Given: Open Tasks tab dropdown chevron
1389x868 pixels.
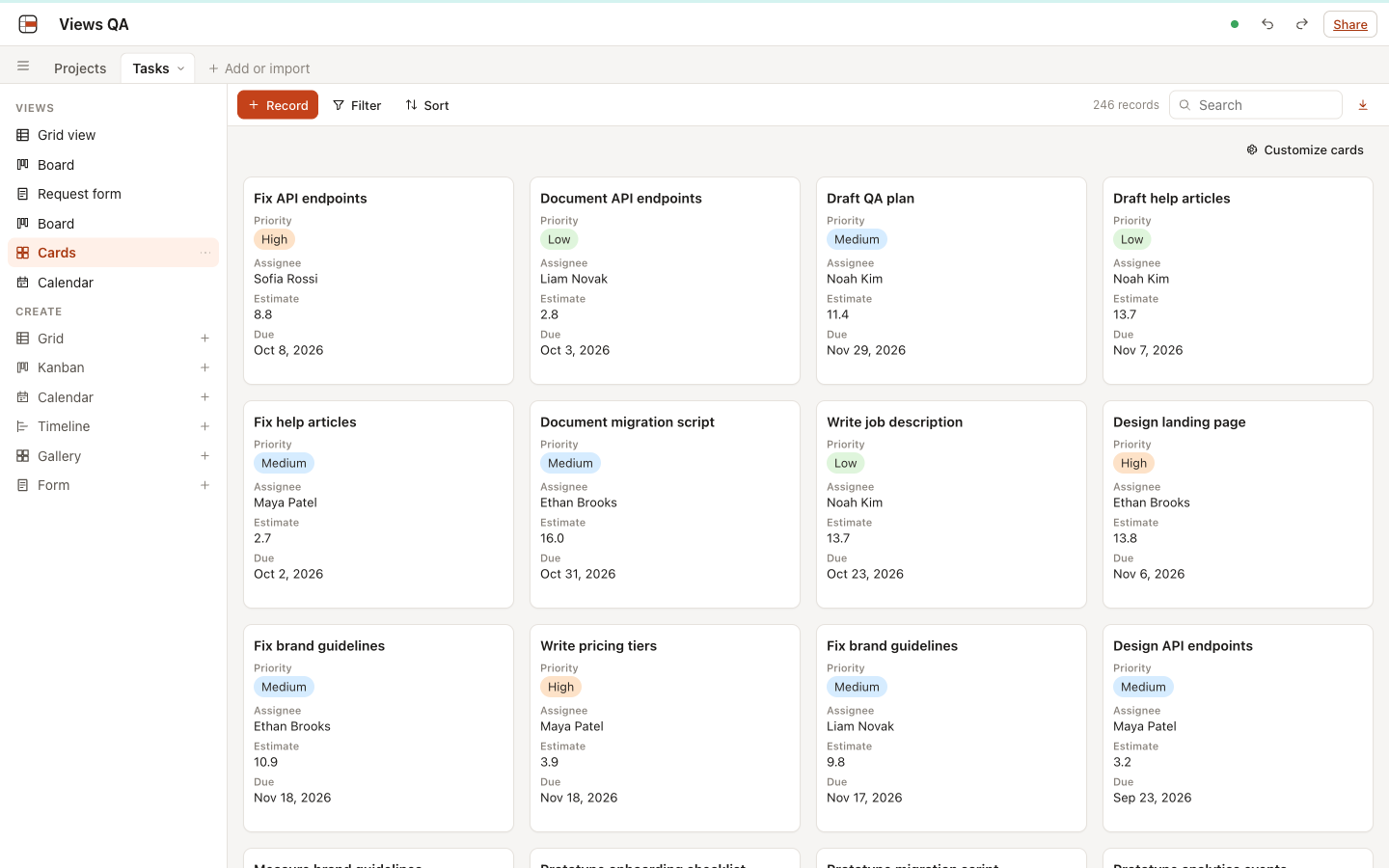Looking at the screenshot, I should [180, 68].
